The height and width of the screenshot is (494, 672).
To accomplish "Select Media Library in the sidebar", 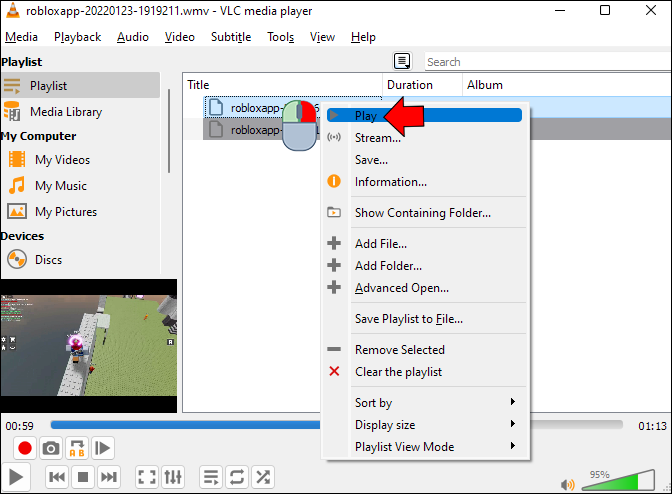I will coord(81,112).
